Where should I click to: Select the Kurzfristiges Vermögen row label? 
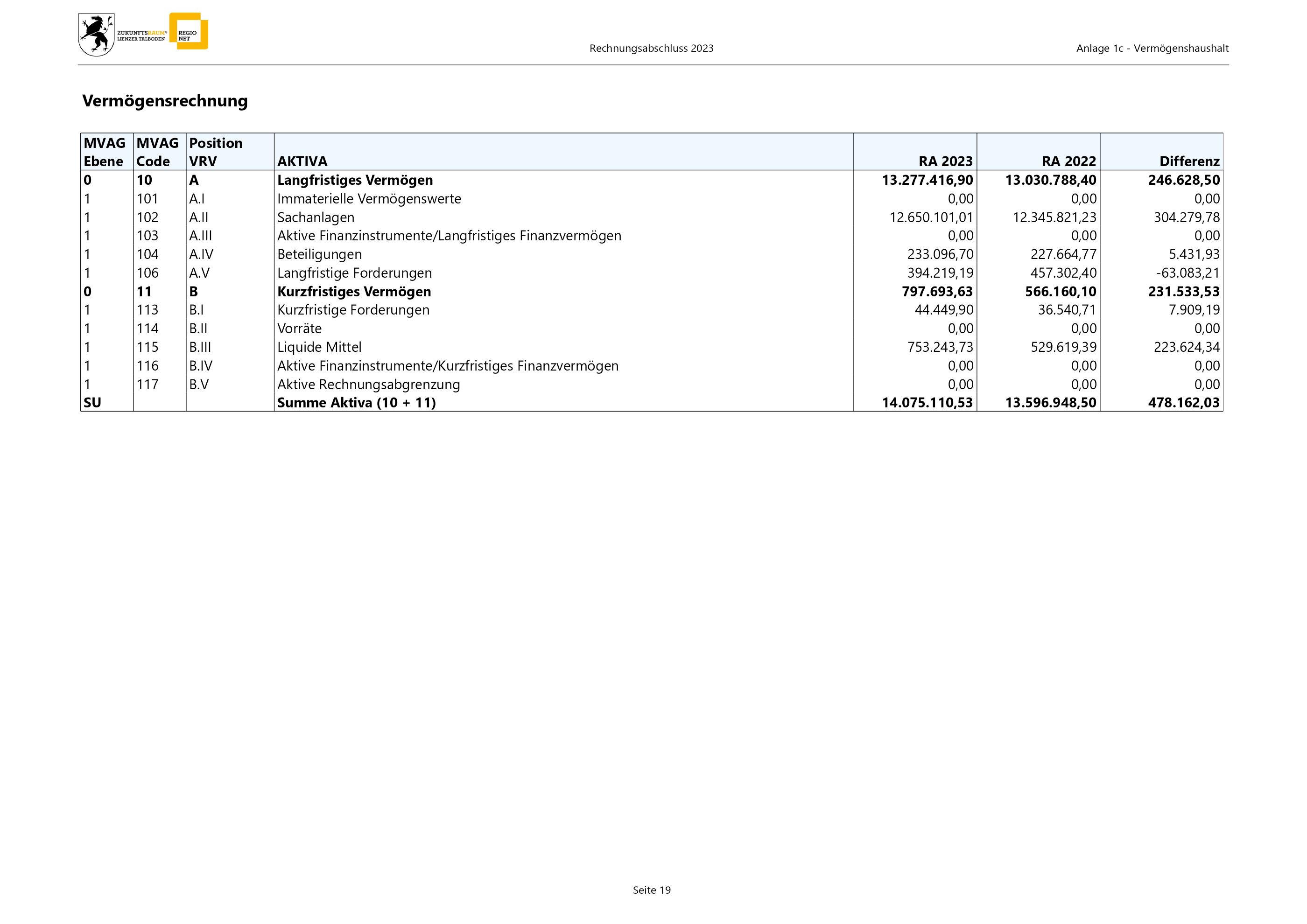click(353, 292)
